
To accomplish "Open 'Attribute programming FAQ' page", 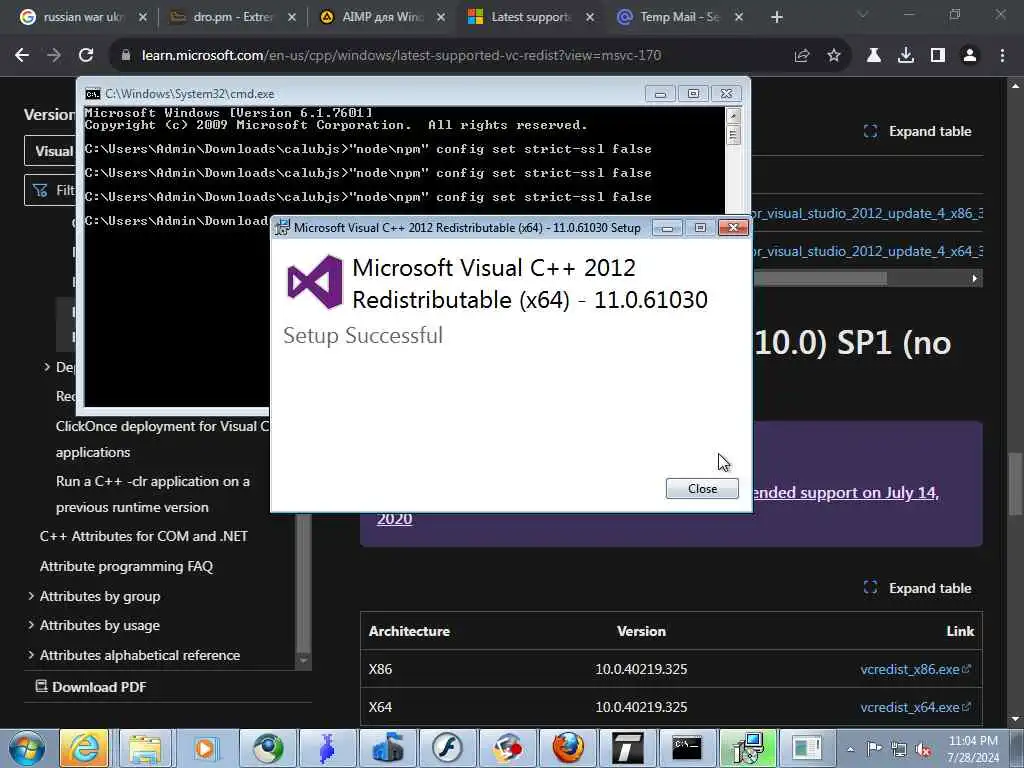I will 126,566.
